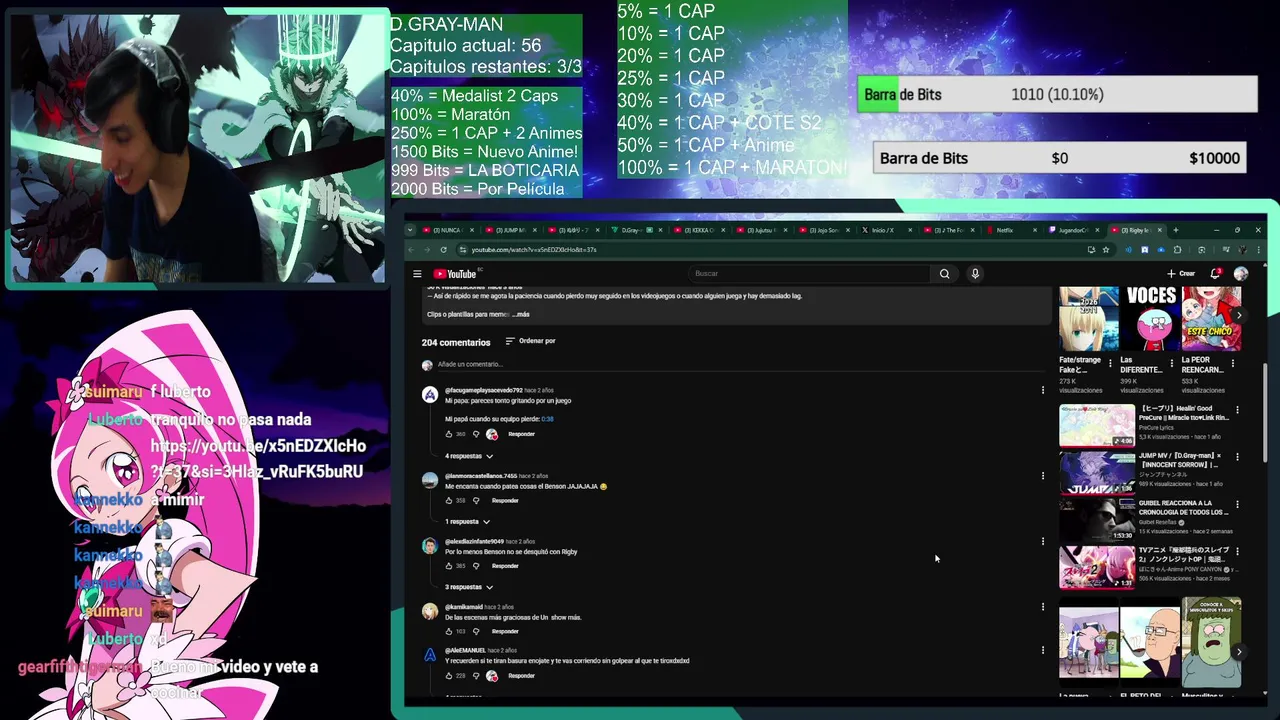This screenshot has width=1280, height=720.
Task: Expand the 1 respuesta replies thread
Action: click(467, 521)
